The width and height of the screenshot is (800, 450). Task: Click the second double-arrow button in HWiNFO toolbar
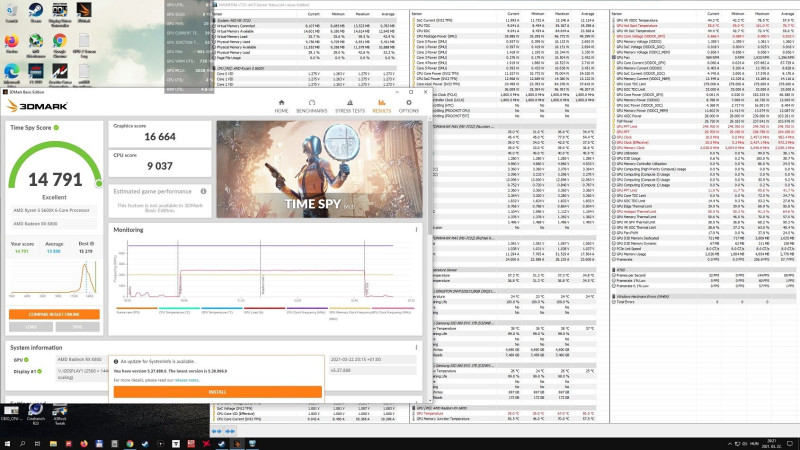230,431
